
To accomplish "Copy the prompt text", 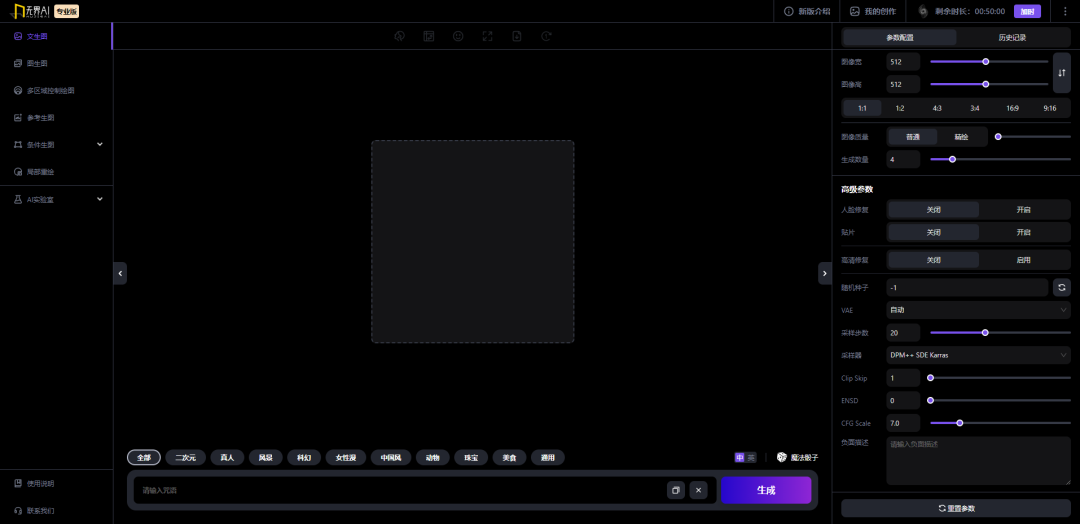I will click(x=676, y=490).
